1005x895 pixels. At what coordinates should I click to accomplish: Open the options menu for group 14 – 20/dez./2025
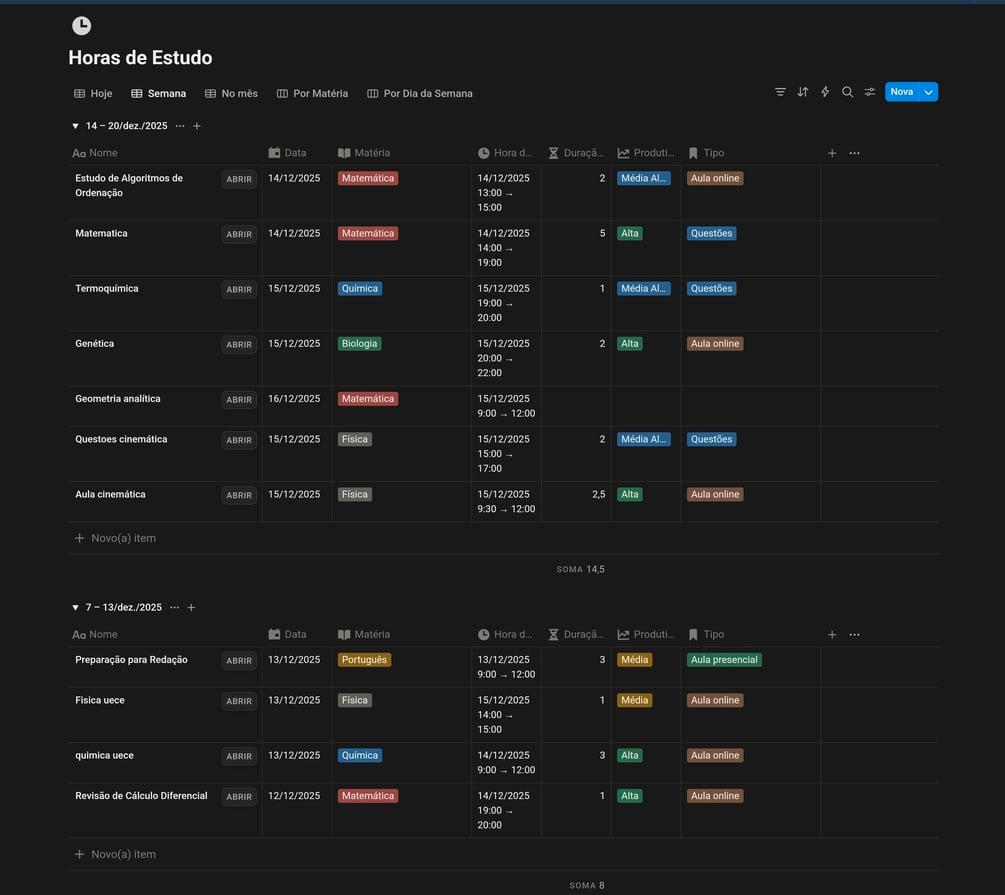pyautogui.click(x=180, y=126)
